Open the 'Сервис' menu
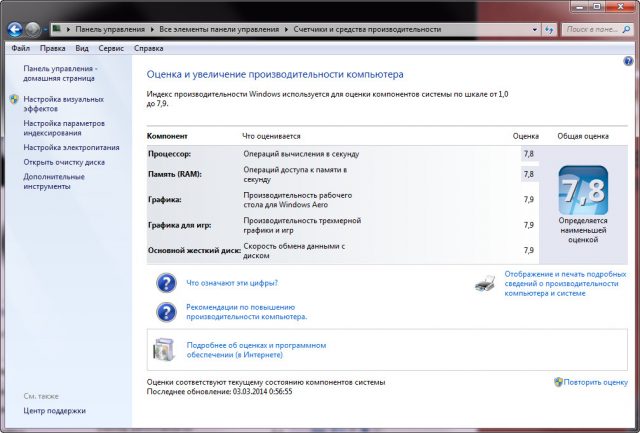Screen dimensions: 640x433 [x=111, y=47]
